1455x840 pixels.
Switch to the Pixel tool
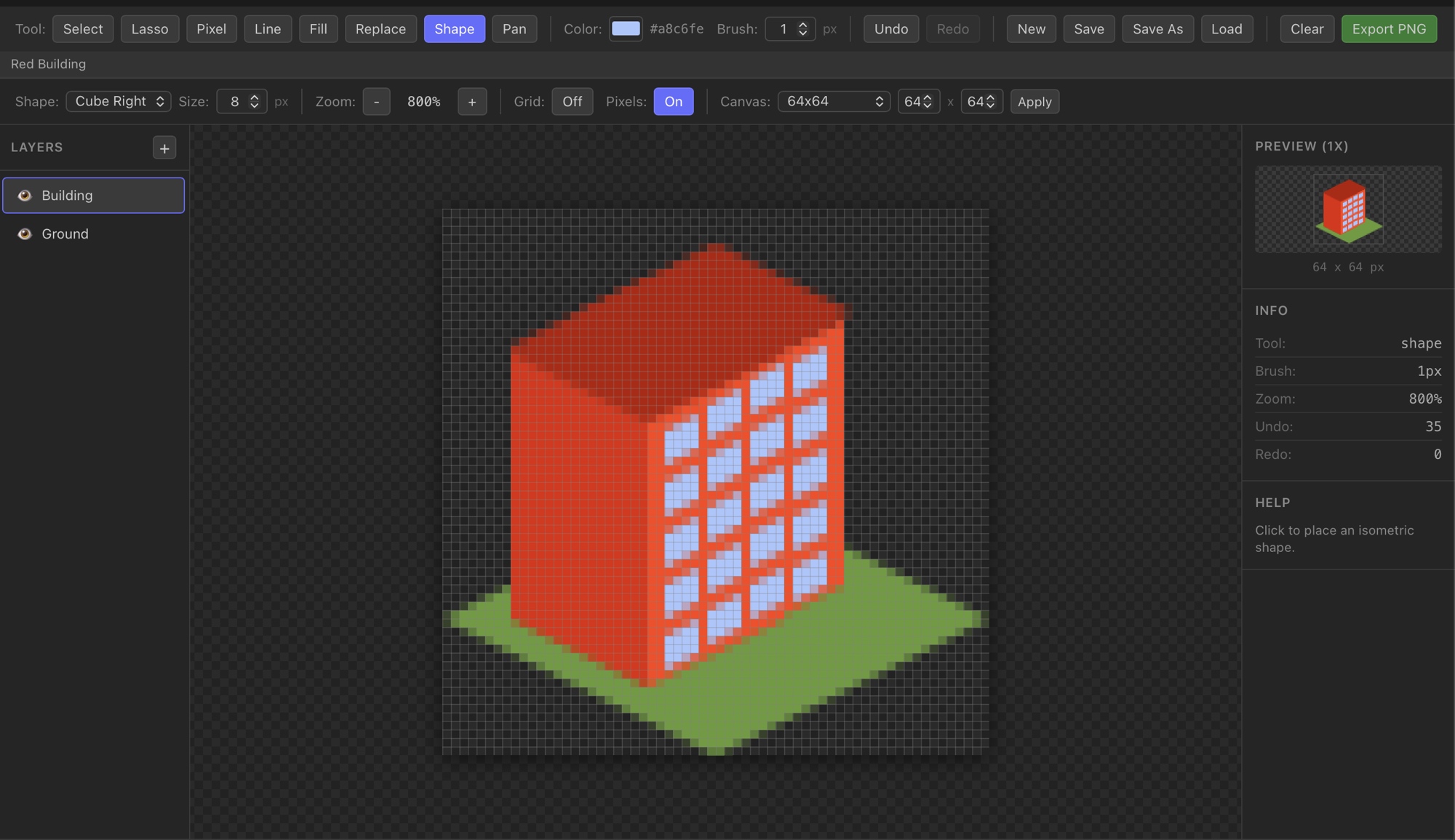click(211, 29)
